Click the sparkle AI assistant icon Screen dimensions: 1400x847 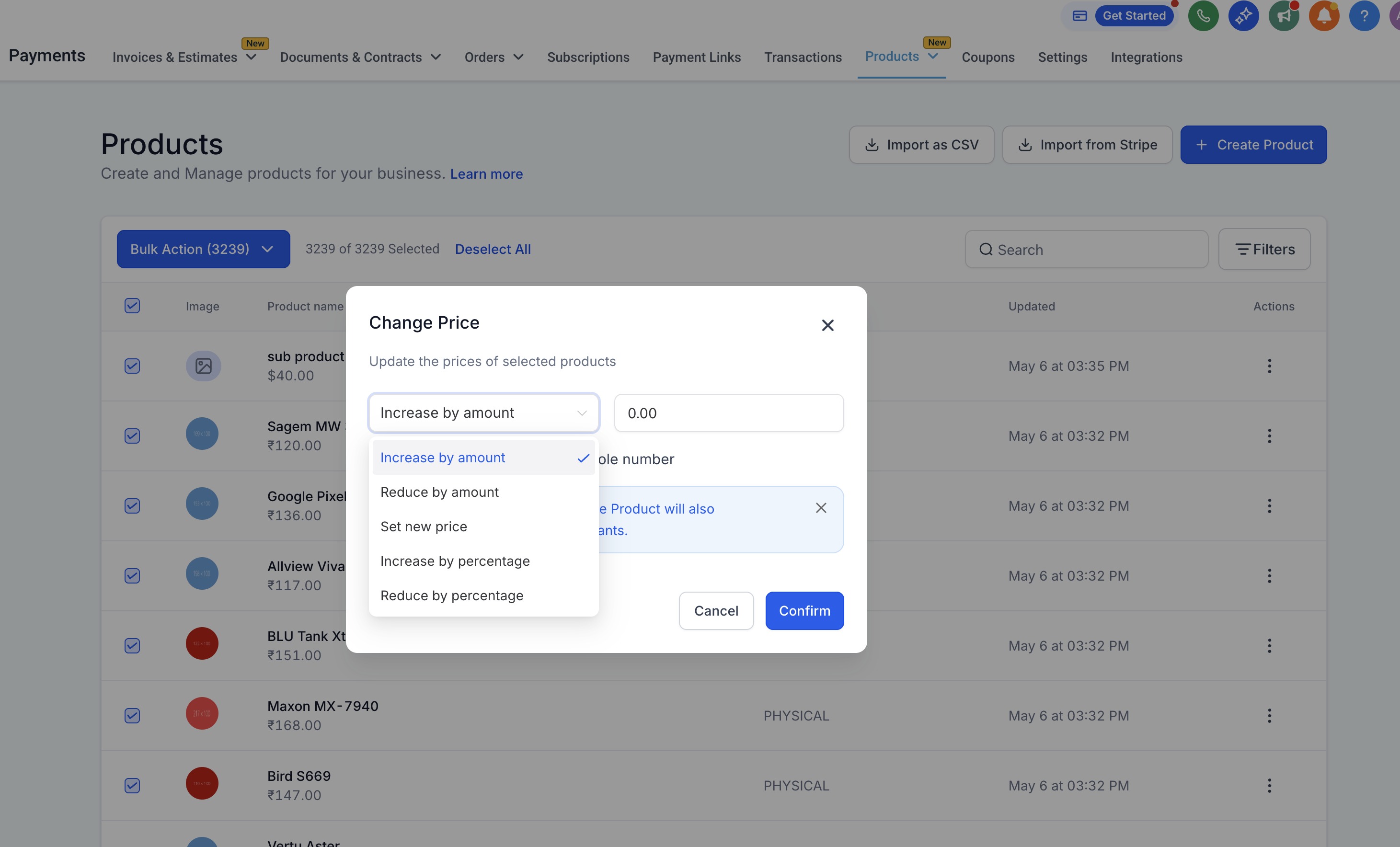point(1243,16)
